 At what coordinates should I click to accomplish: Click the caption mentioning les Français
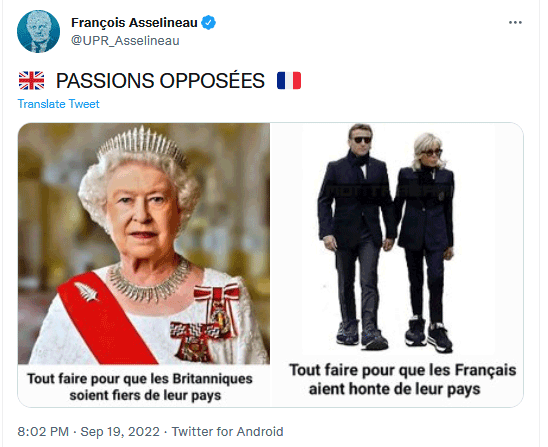(x=403, y=380)
